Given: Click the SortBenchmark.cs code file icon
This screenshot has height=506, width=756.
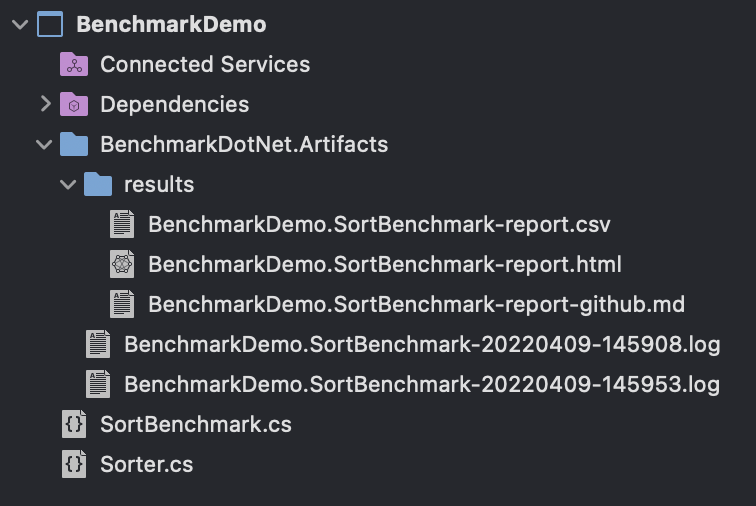Looking at the screenshot, I should 74,424.
